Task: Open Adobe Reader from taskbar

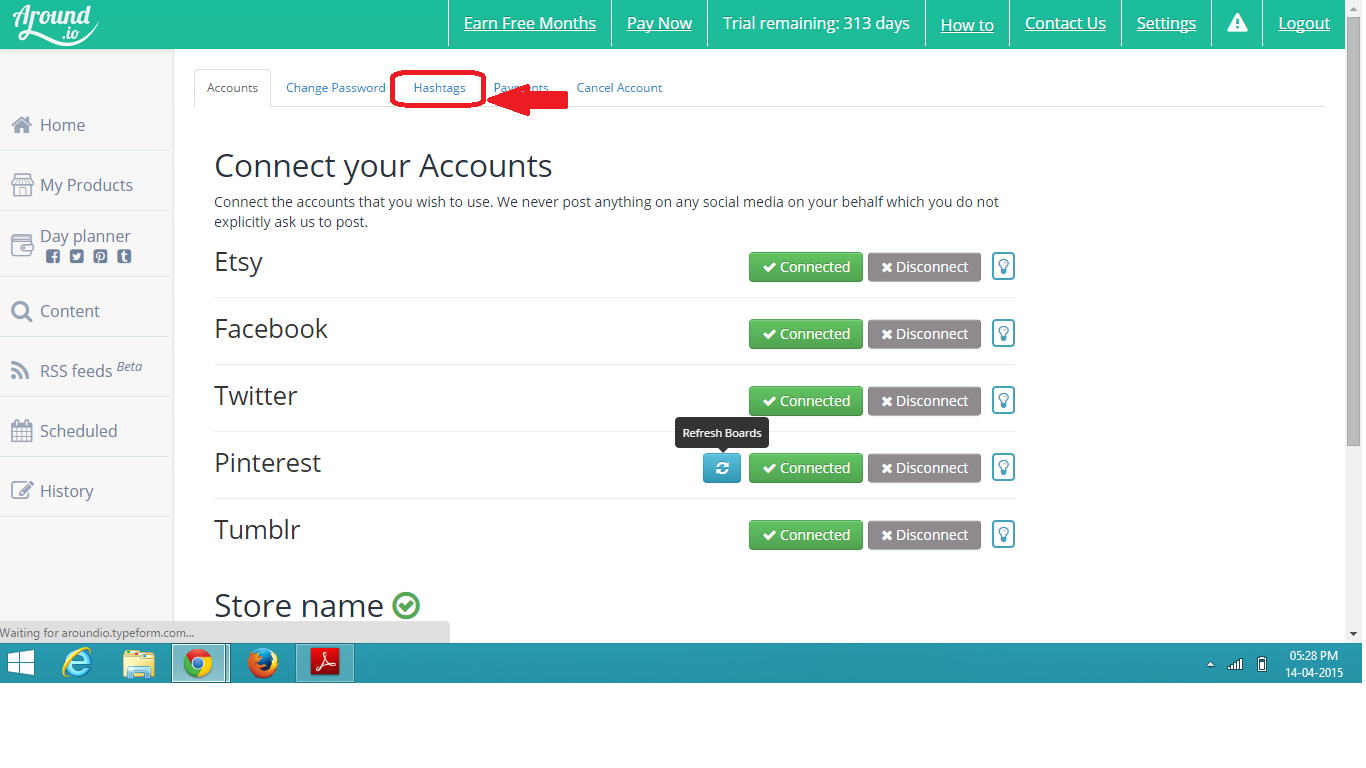Action: (x=325, y=663)
